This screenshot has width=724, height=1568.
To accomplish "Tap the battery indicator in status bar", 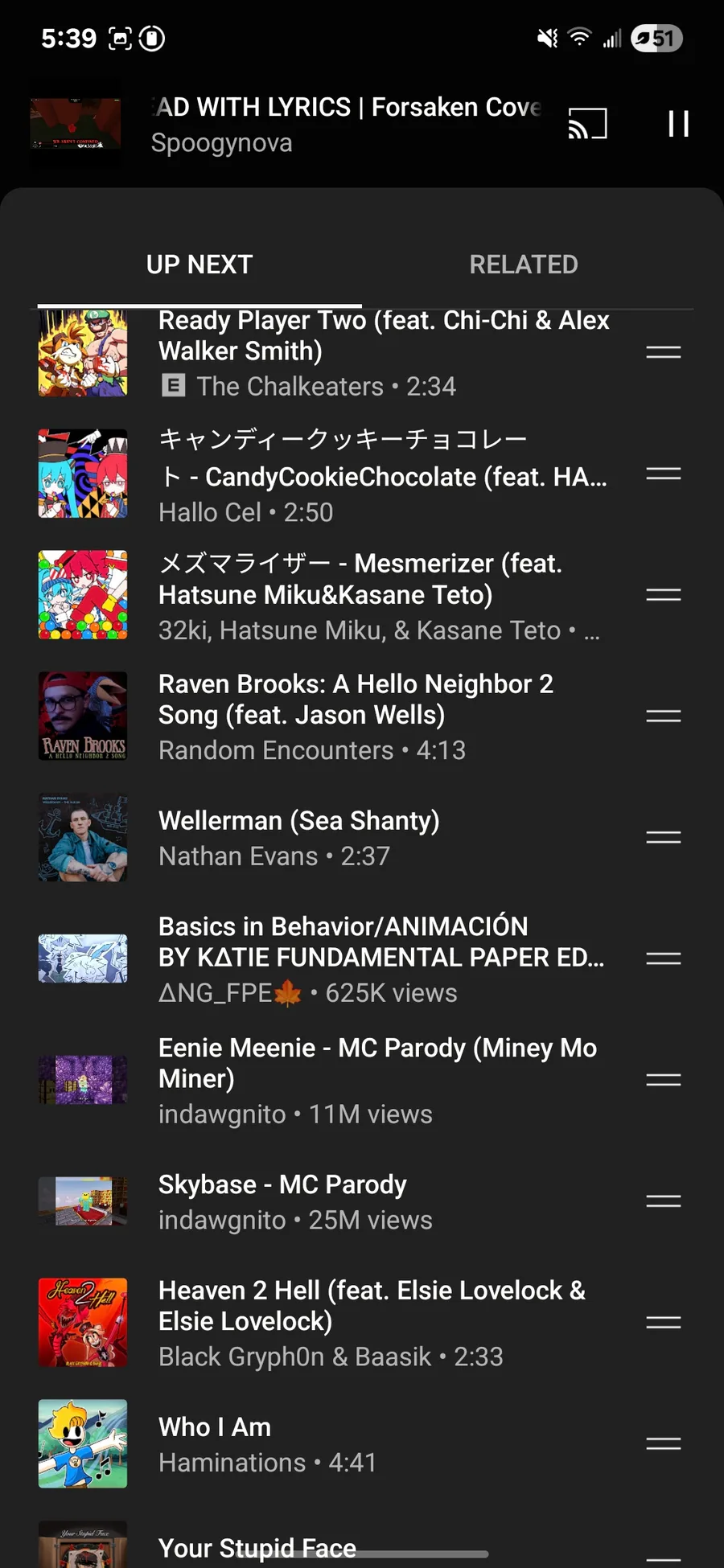I will [x=656, y=38].
